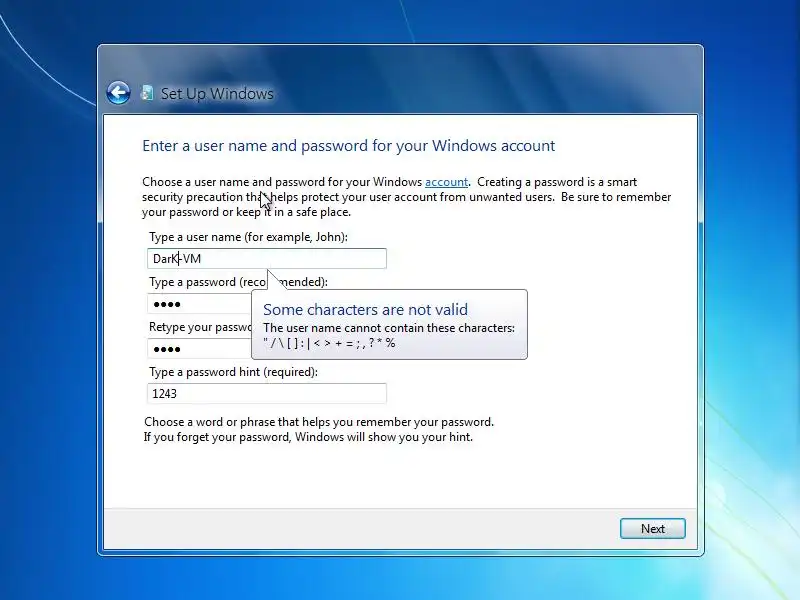Click the invalid characters list in the balloon
Image resolution: width=800 pixels, height=600 pixels.
[329, 343]
